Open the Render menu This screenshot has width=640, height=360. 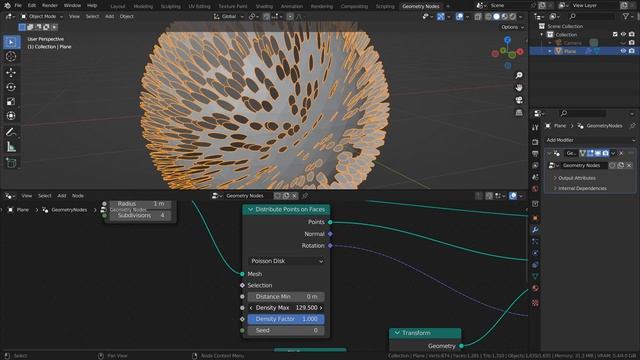tap(50, 6)
